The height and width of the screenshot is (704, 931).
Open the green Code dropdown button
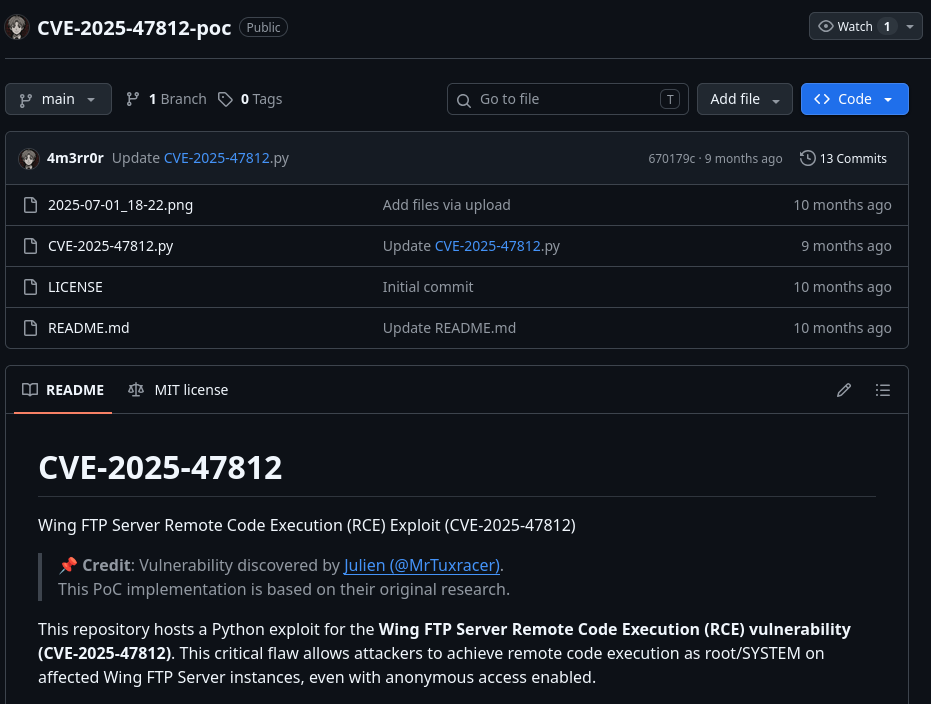(x=854, y=99)
